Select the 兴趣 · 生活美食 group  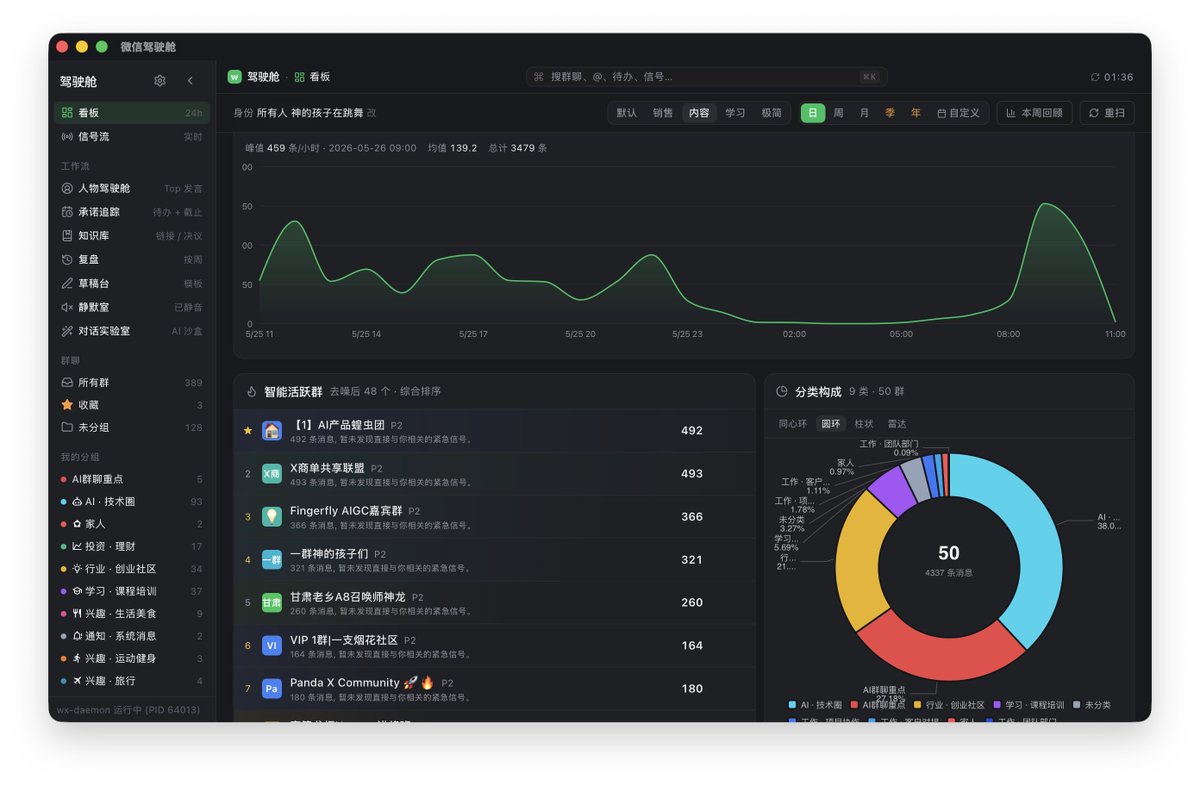(x=132, y=614)
